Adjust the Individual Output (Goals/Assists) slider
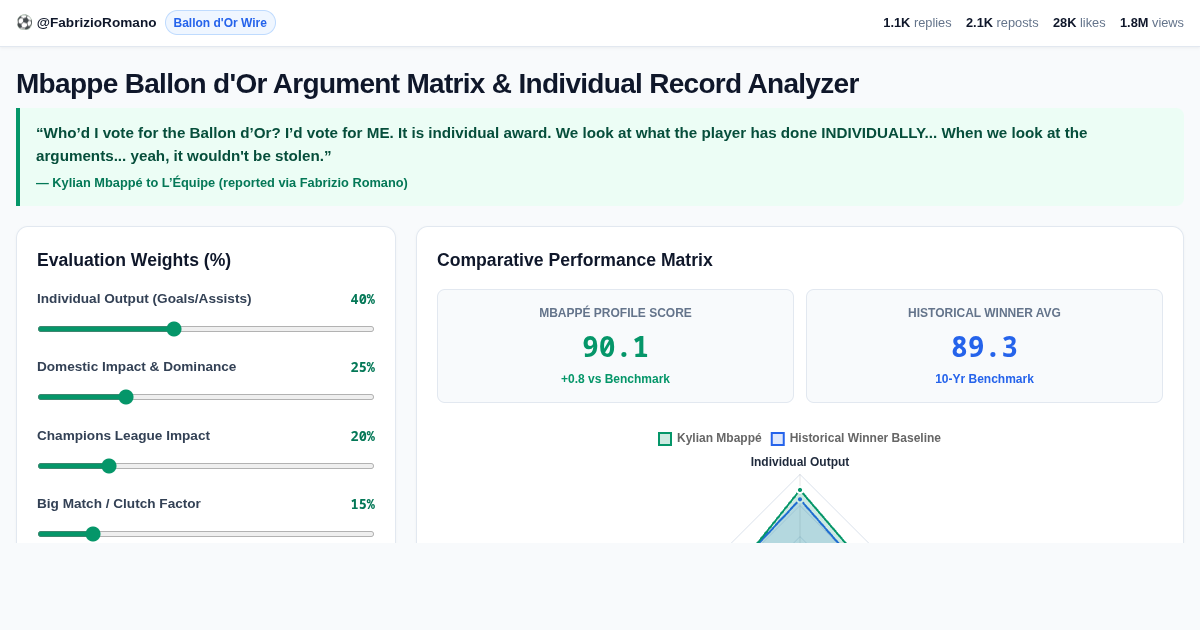 pyautogui.click(x=206, y=329)
